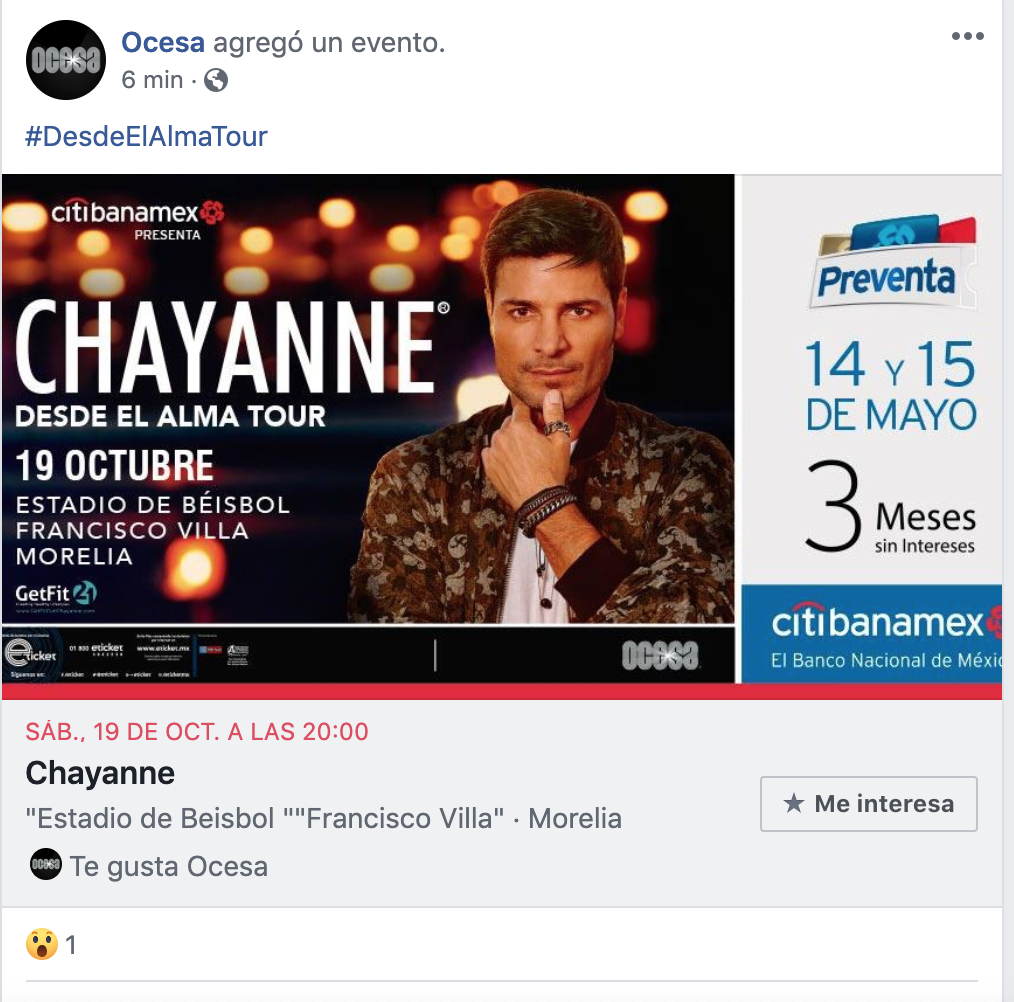Screen dimensions: 1014x1002
Task: Click the Ocesa page name link
Action: click(163, 43)
